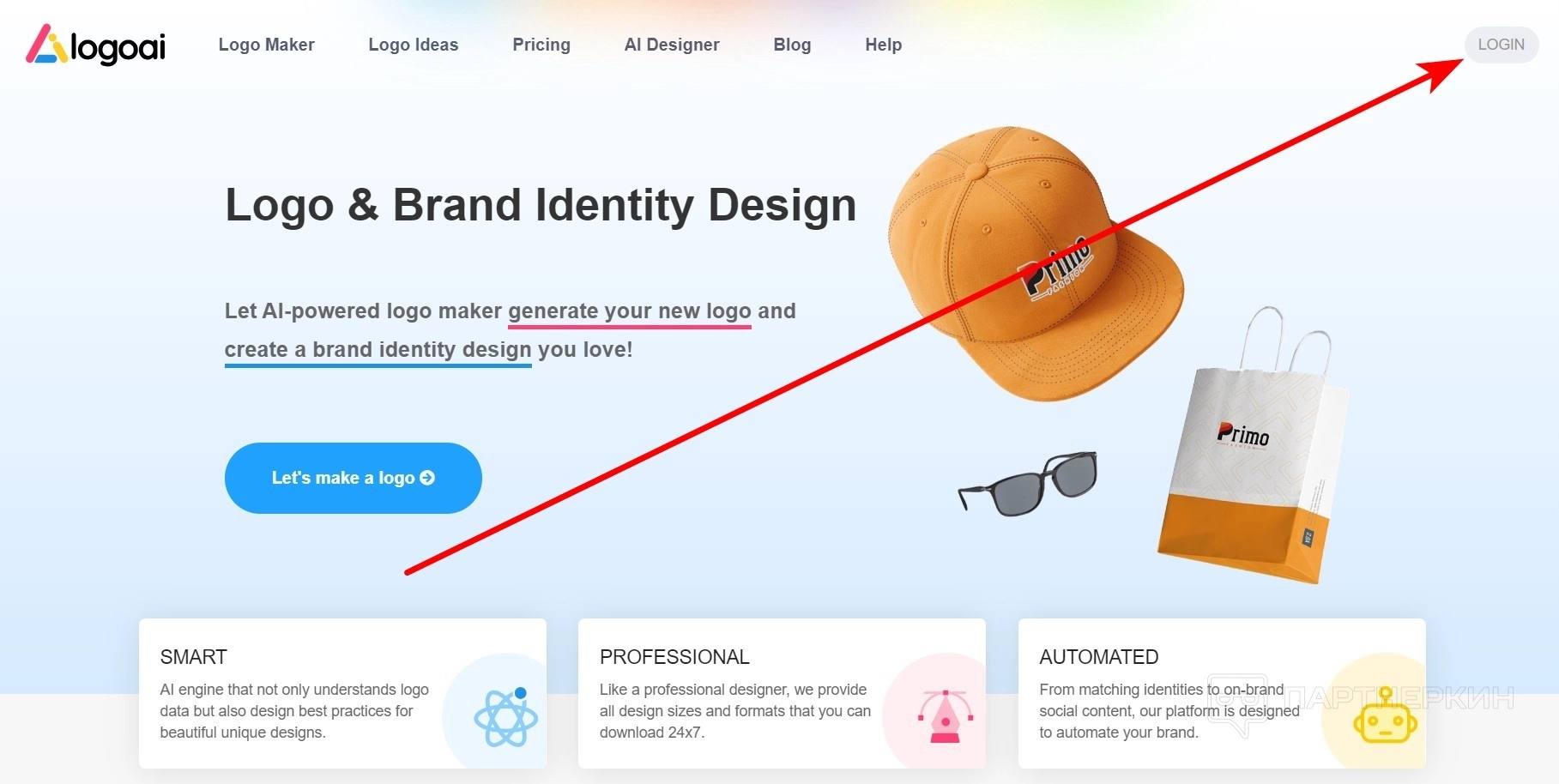
Task: Click the sunglasses image
Action: (x=1028, y=484)
